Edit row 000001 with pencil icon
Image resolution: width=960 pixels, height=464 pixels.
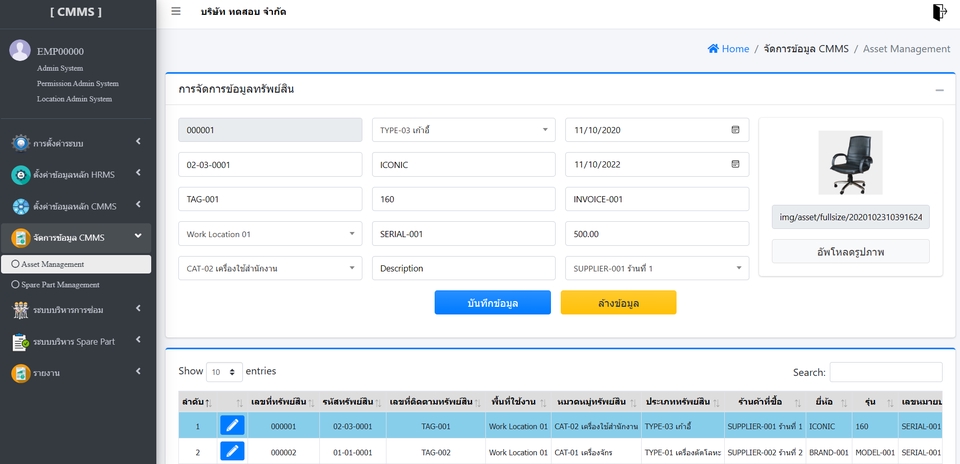coord(232,425)
